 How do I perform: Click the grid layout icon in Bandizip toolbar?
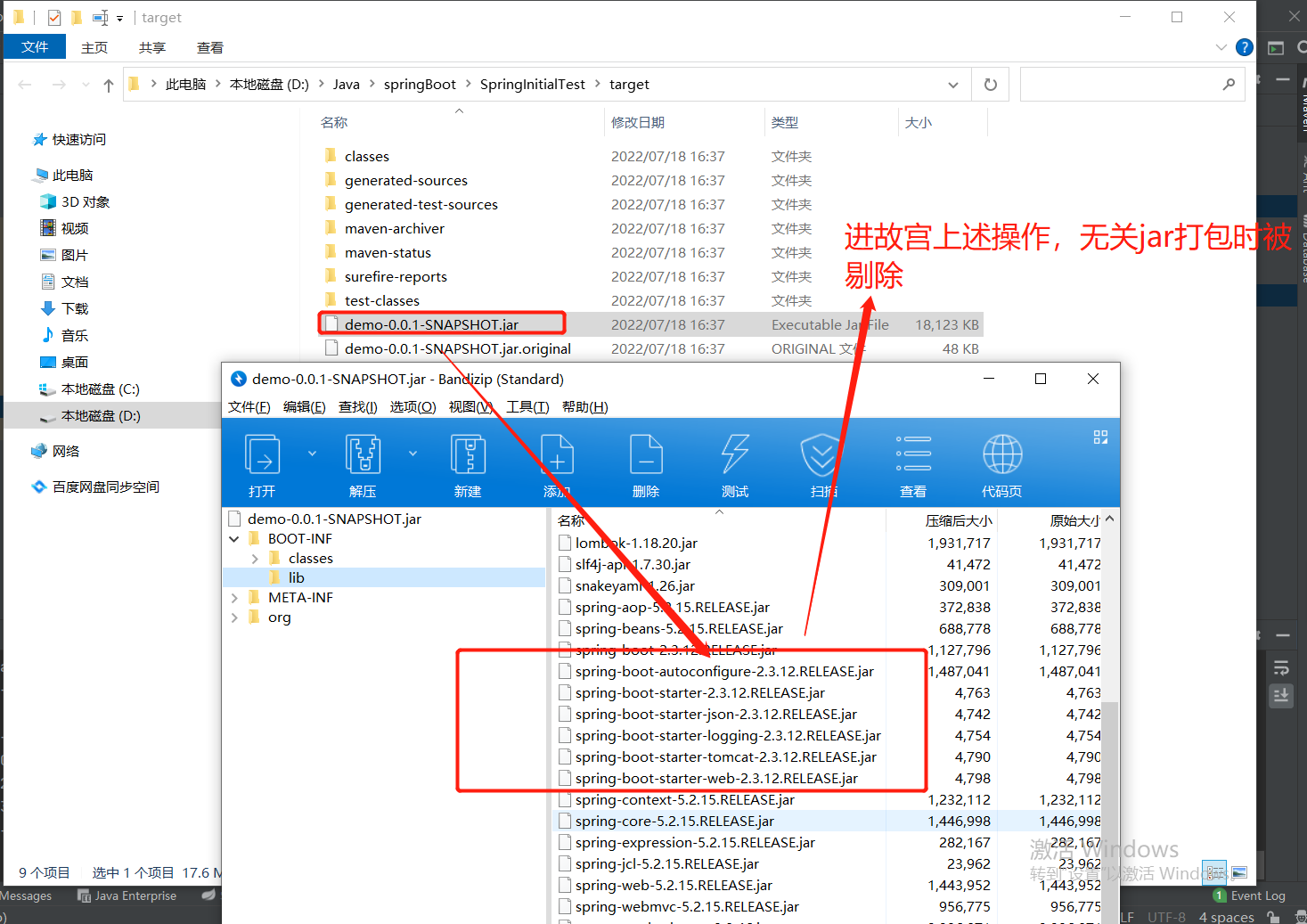[x=1100, y=437]
